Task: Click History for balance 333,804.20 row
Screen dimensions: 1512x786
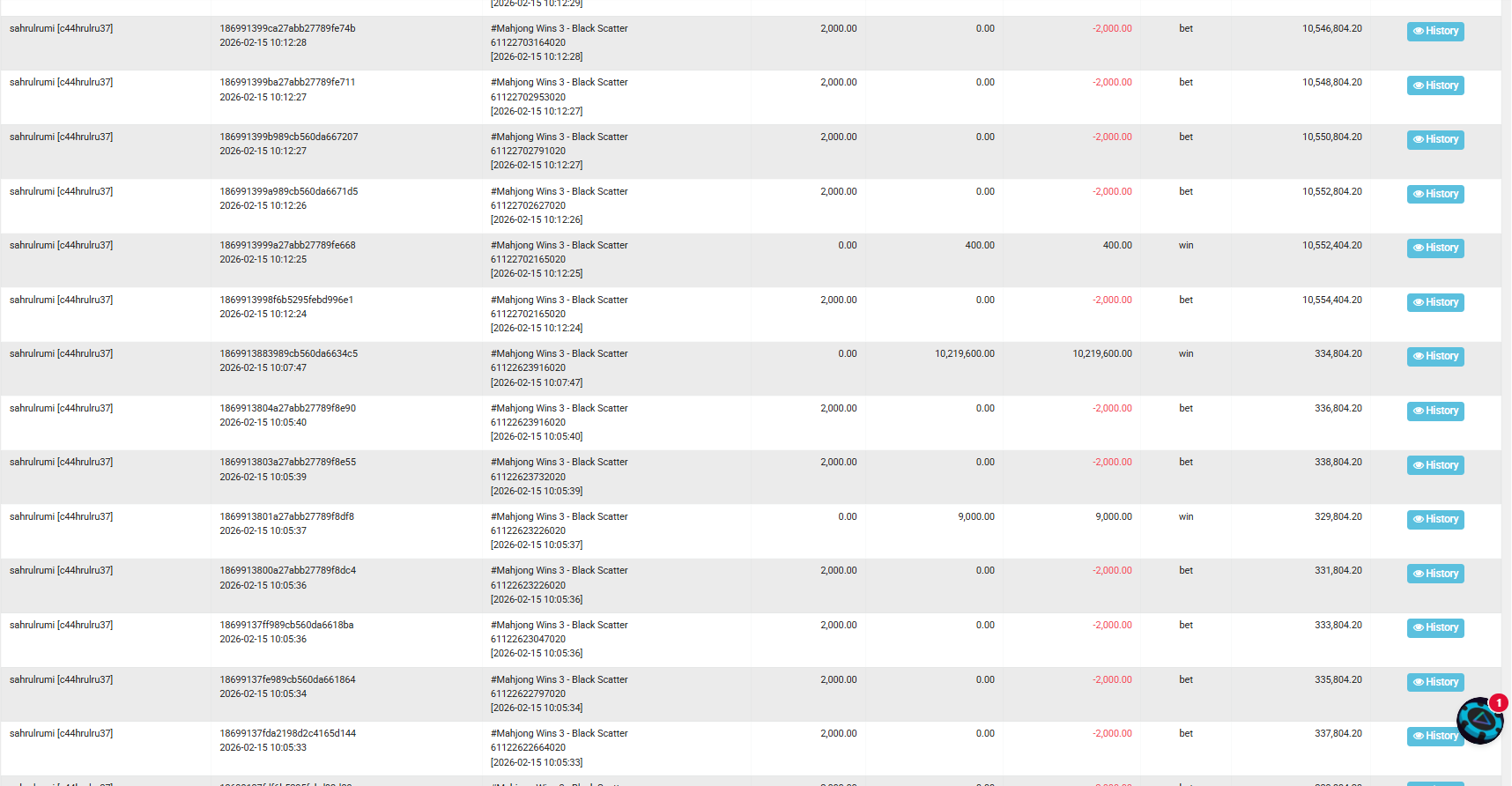Action: coord(1434,627)
